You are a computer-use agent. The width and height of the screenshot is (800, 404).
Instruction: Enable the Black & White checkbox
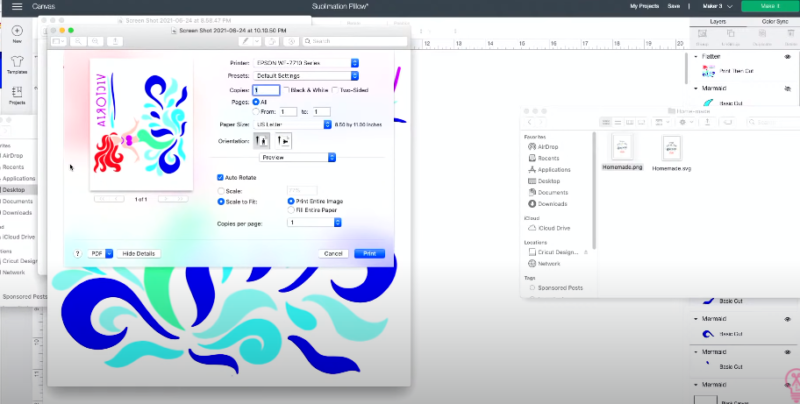click(x=289, y=90)
